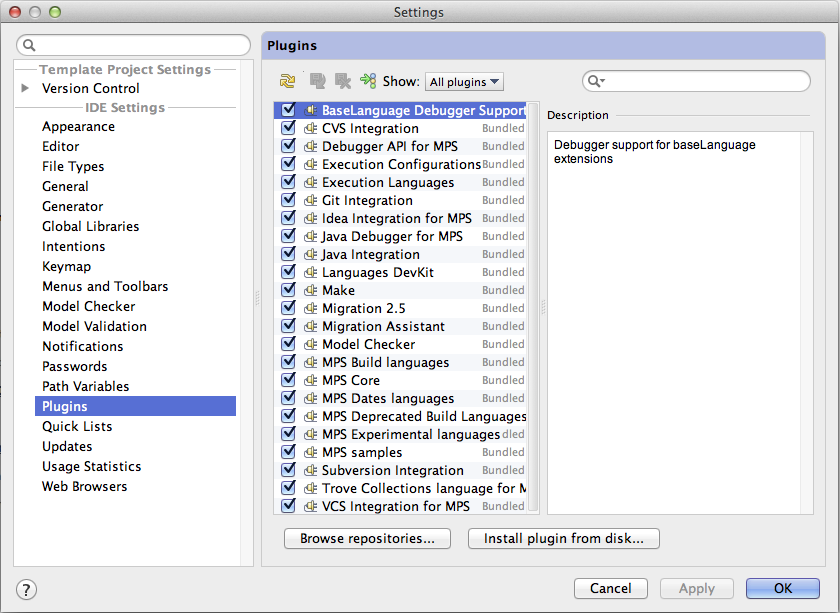Click plugin icon beside Migration Assistant

pyautogui.click(x=311, y=326)
